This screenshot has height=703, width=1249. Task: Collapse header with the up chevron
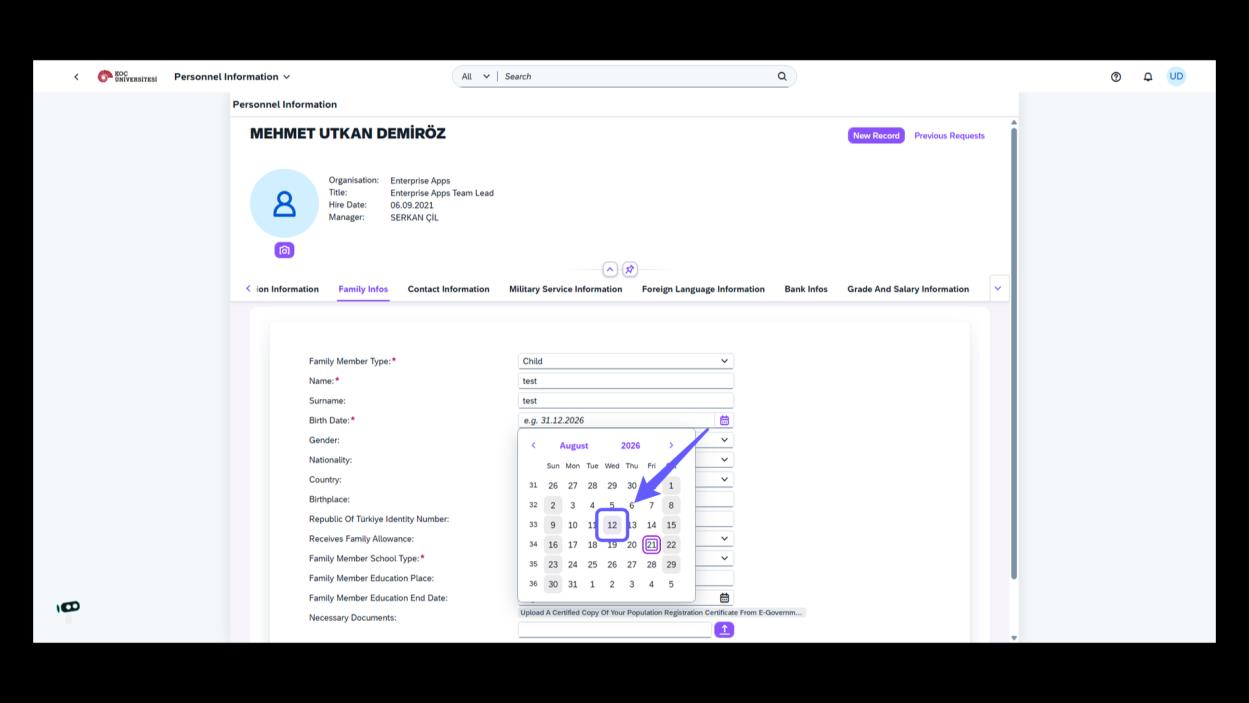(610, 269)
